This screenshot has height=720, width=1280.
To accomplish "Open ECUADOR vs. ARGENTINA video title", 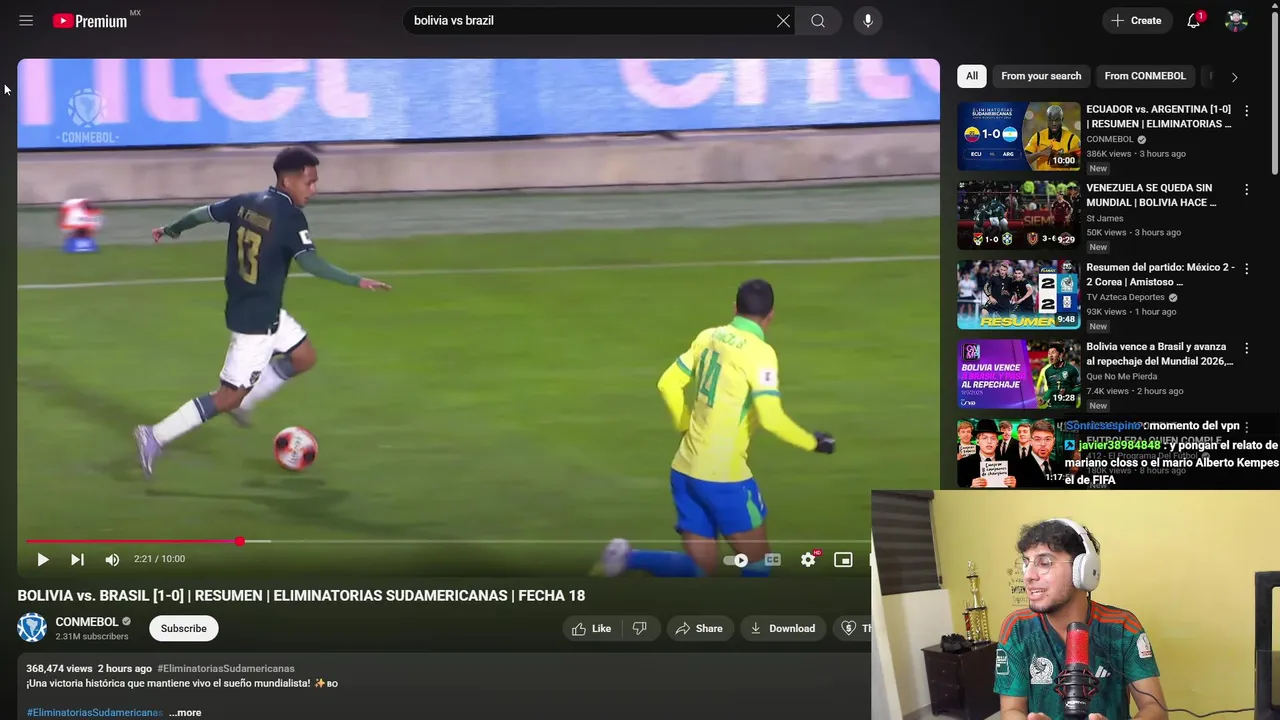I will pos(1159,116).
